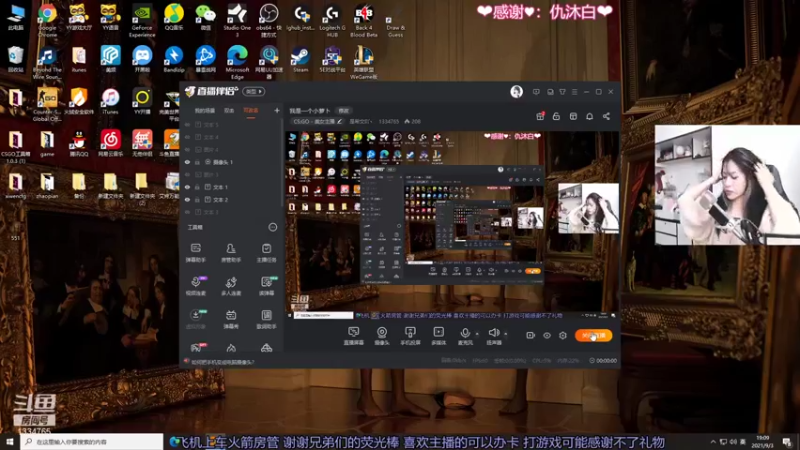800x450 pixels.
Task: Toggle preview eye icon near start button
Action: click(546, 335)
